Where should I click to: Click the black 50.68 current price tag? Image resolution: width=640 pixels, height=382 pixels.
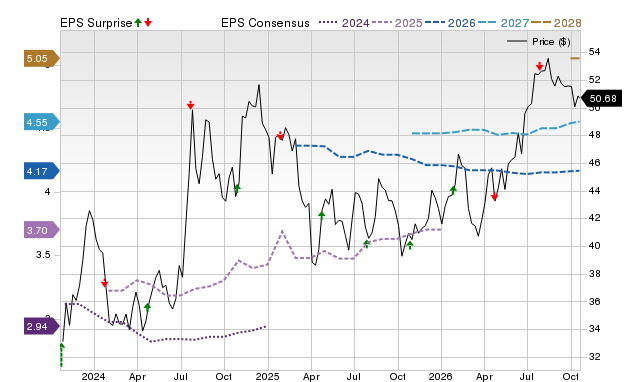601,98
